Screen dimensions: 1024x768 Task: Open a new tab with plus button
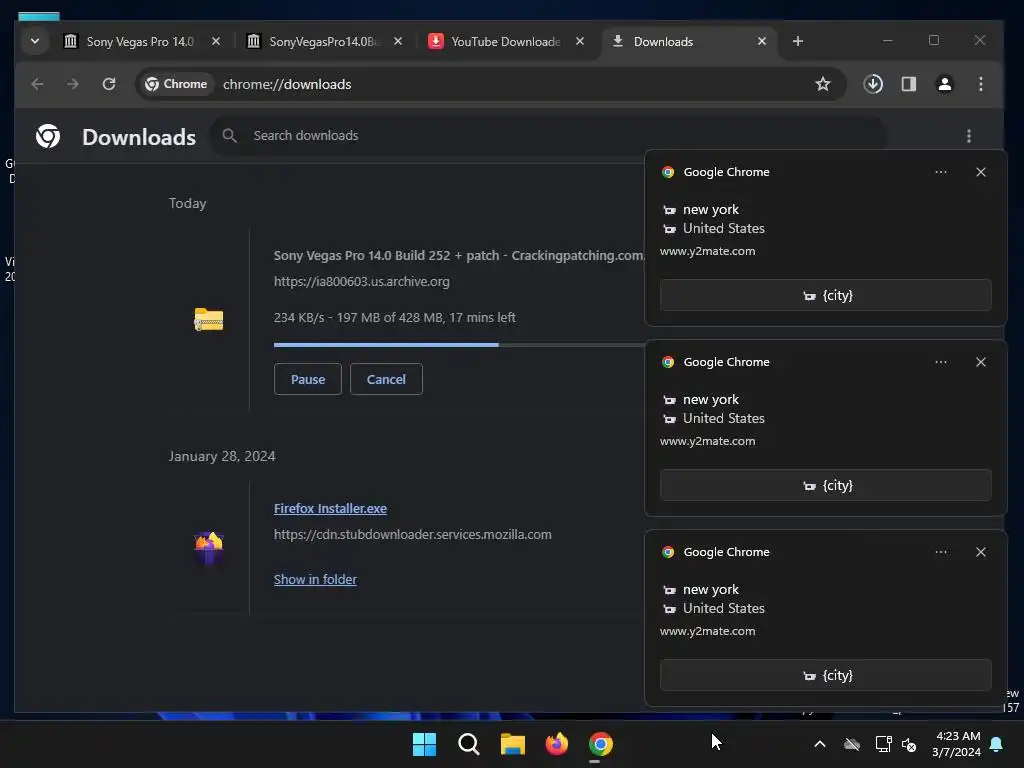(x=797, y=41)
